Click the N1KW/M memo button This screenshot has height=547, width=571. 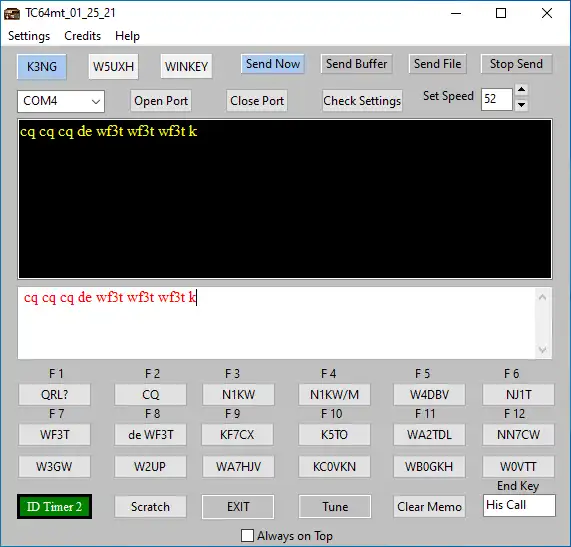coord(334,394)
